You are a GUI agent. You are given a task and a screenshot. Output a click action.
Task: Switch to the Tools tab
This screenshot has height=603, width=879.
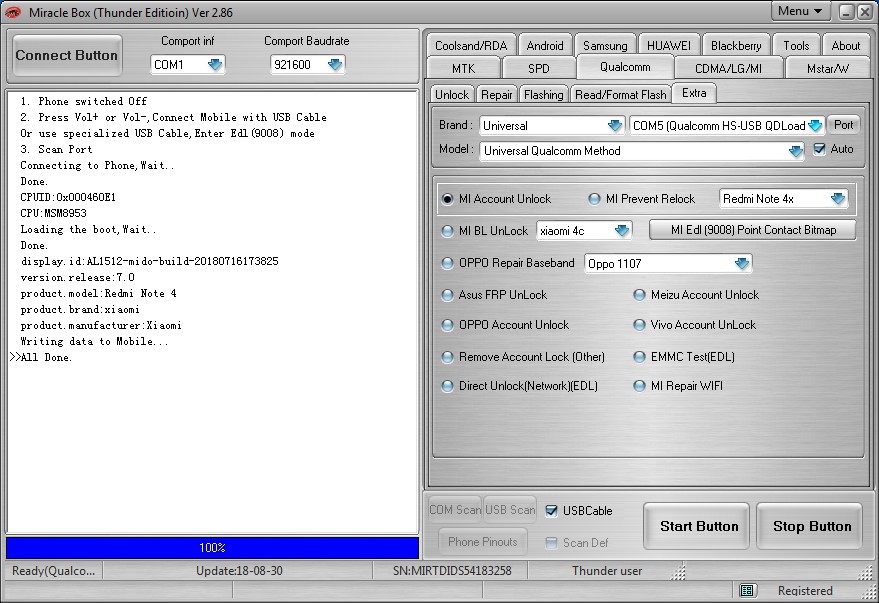click(796, 46)
